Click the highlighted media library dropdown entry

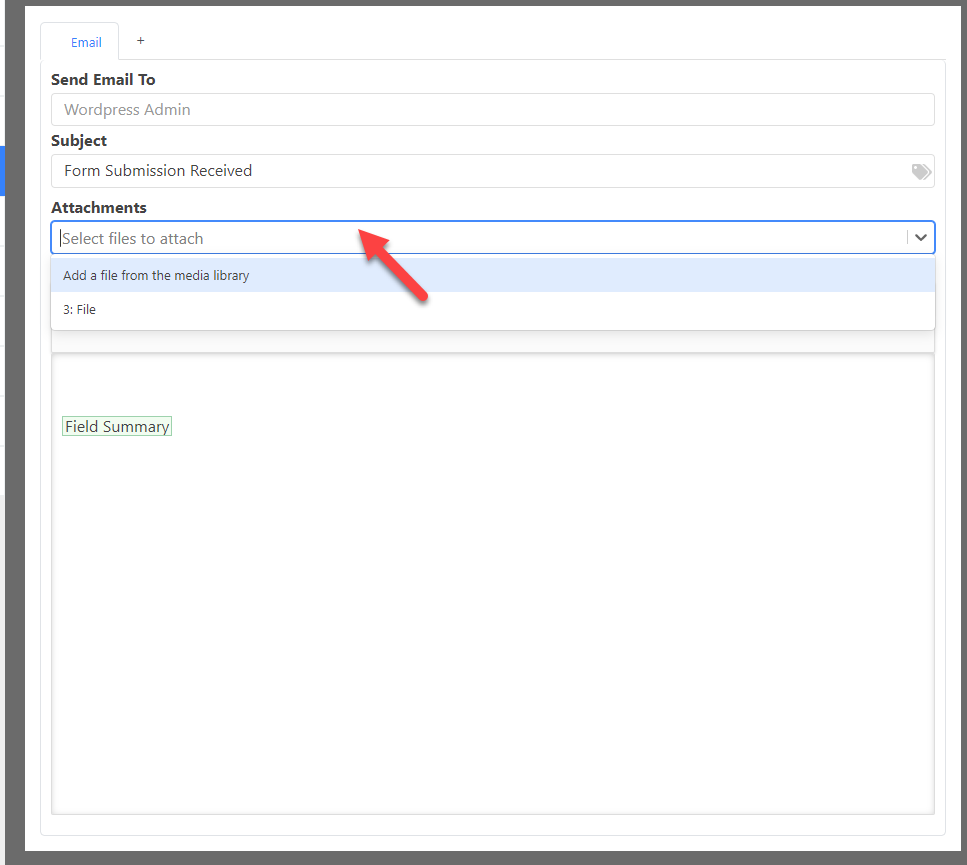click(155, 275)
